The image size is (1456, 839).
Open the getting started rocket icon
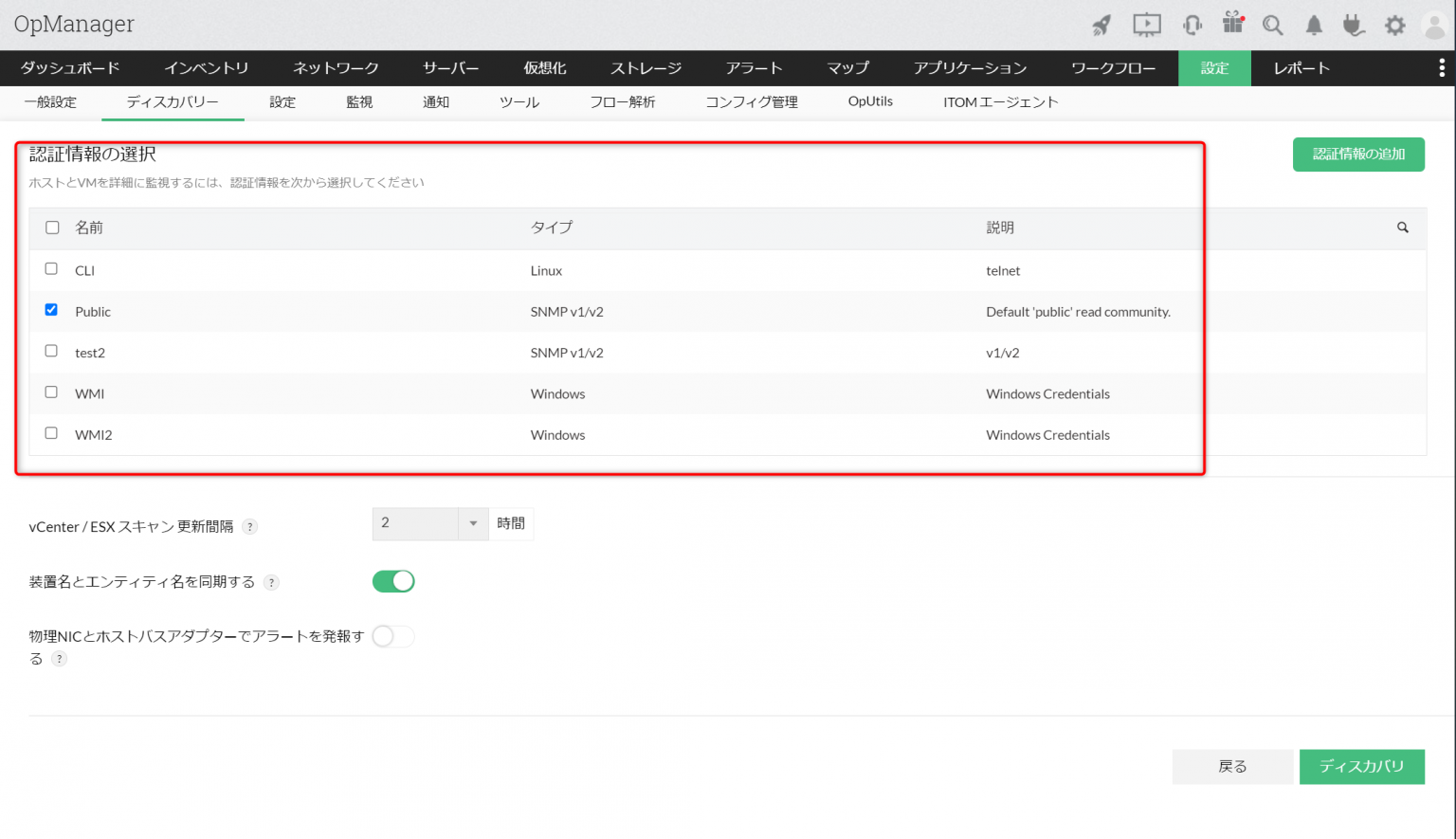(x=1101, y=25)
